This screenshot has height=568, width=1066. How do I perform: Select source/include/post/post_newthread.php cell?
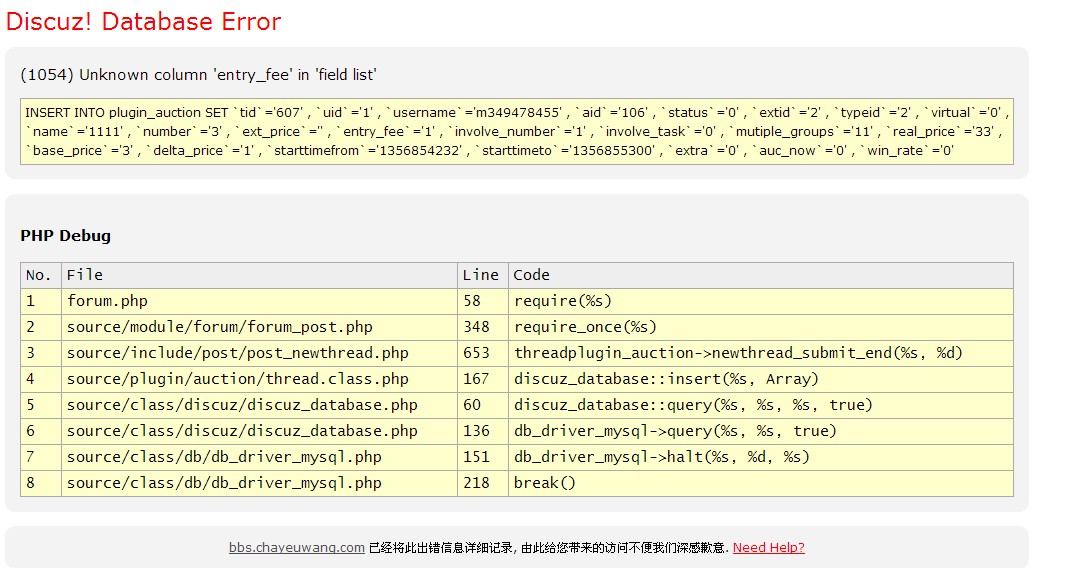point(259,353)
